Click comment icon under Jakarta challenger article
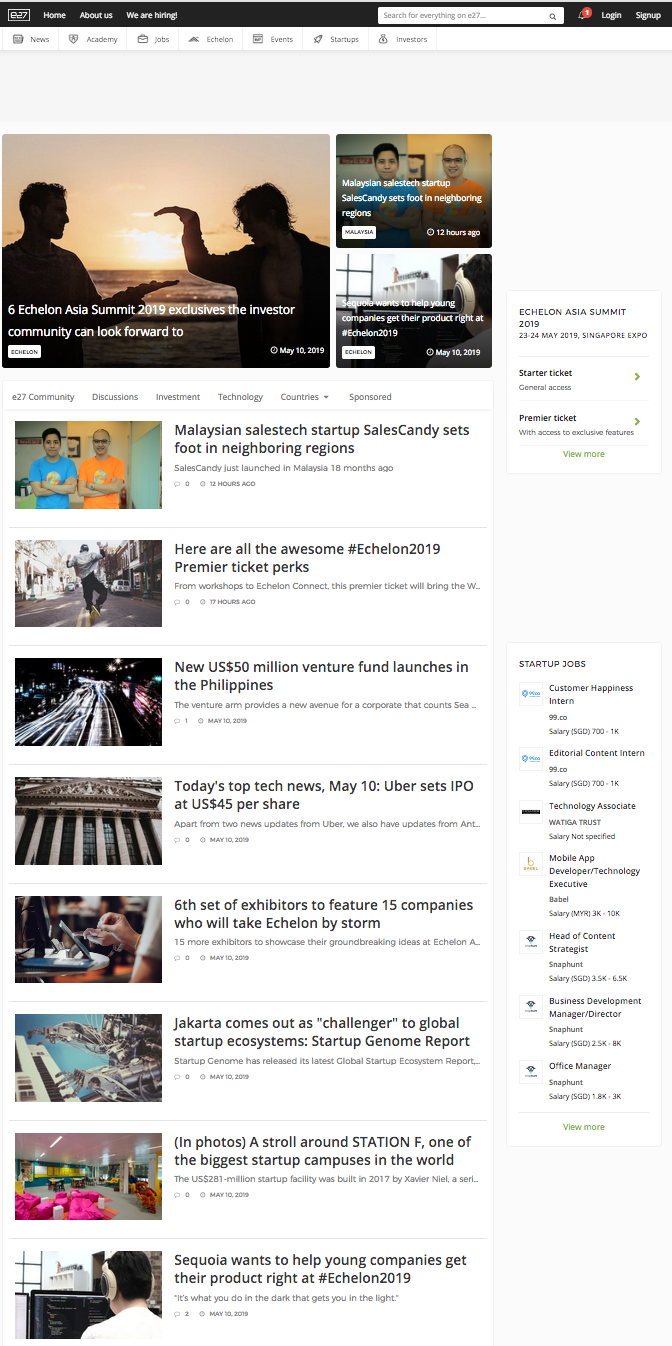 [177, 1077]
